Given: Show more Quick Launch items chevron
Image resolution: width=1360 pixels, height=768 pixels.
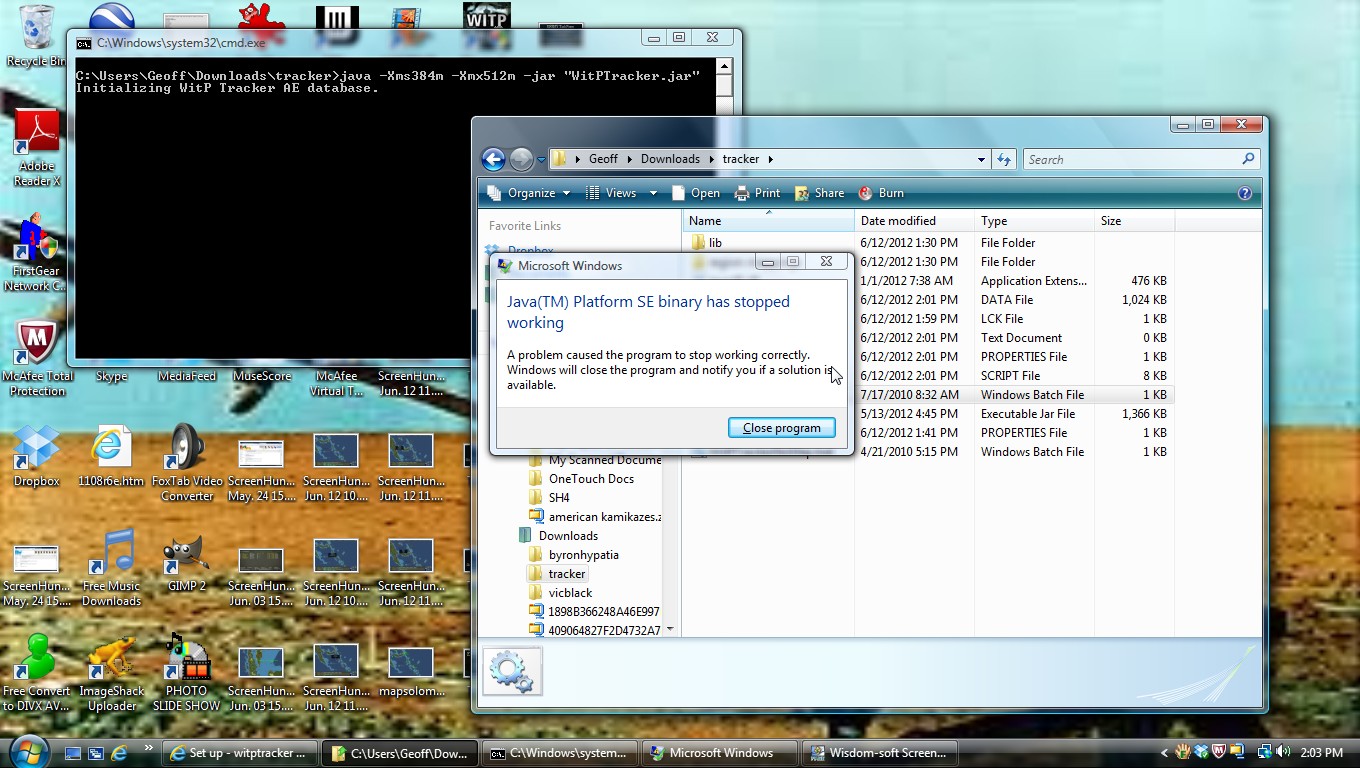Looking at the screenshot, I should 148,748.
